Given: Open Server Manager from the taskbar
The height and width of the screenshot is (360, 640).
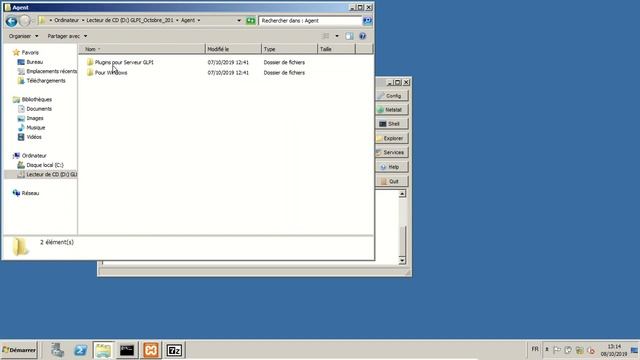Looking at the screenshot, I should pos(57,350).
